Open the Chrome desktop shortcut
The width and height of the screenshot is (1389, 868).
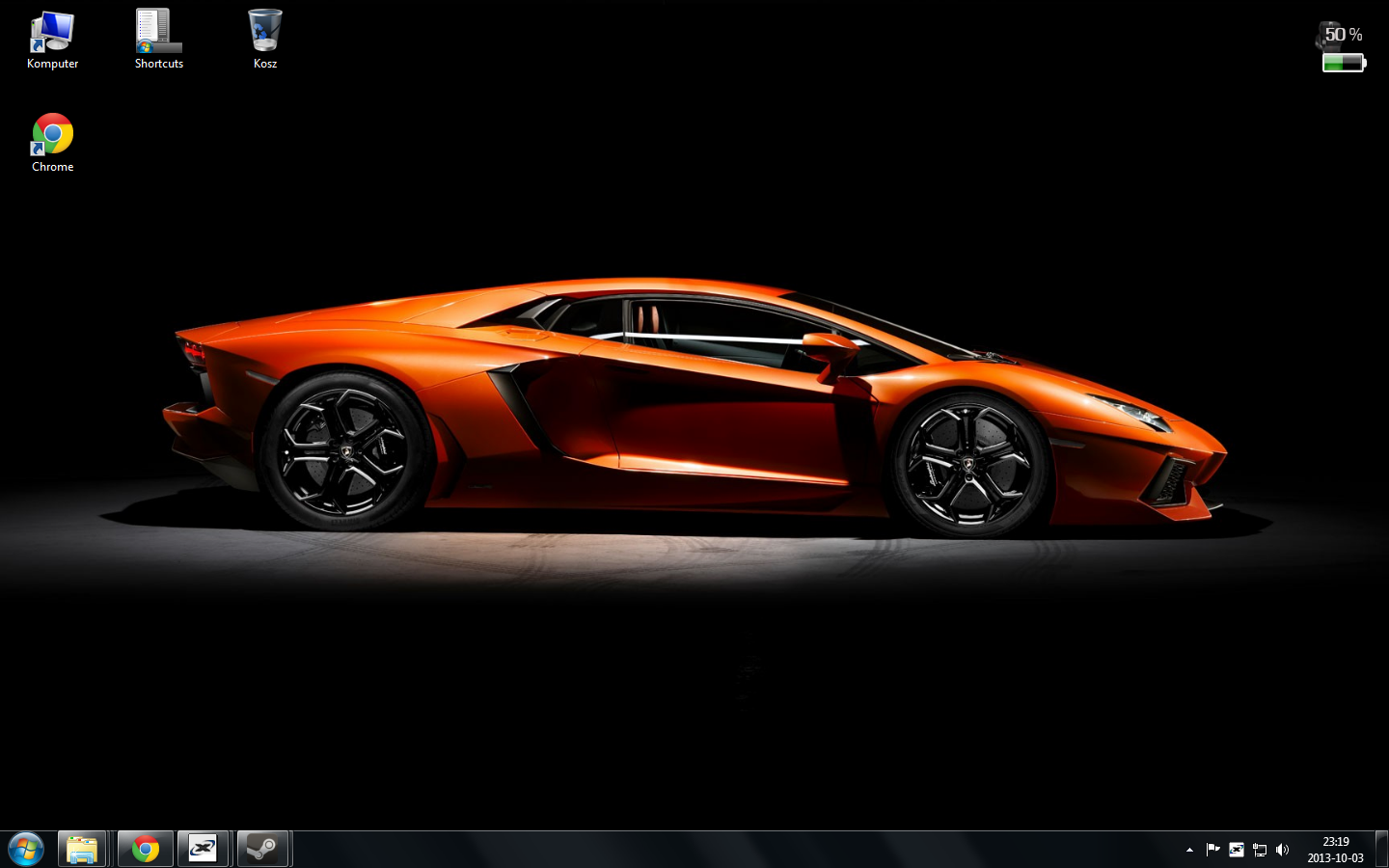pyautogui.click(x=52, y=143)
